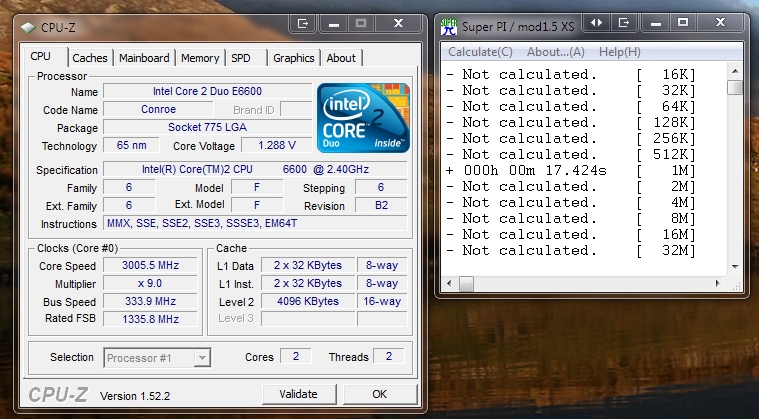The width and height of the screenshot is (759, 419).
Task: Click the 'Version 1.52.2' text
Action: (x=135, y=396)
